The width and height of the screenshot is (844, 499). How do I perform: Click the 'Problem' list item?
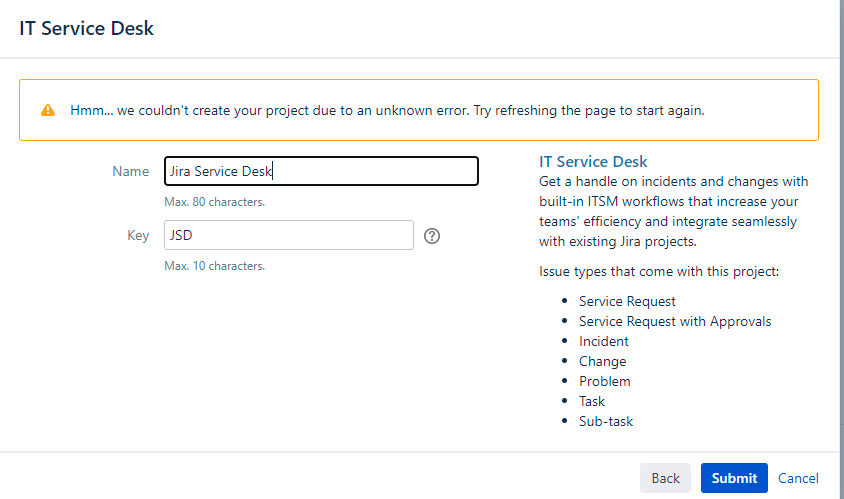[x=604, y=381]
